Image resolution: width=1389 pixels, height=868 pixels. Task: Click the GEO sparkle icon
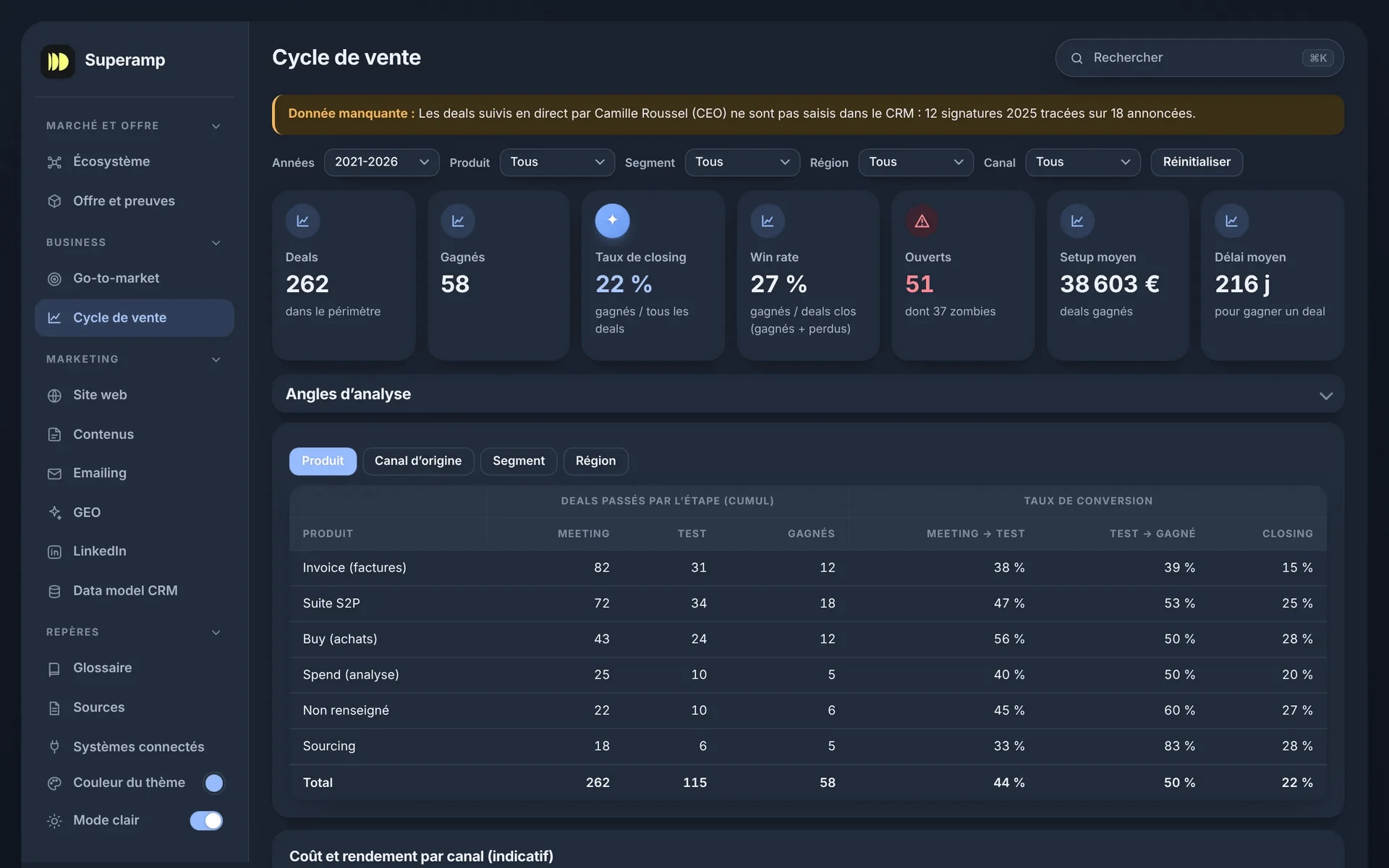pyautogui.click(x=54, y=513)
